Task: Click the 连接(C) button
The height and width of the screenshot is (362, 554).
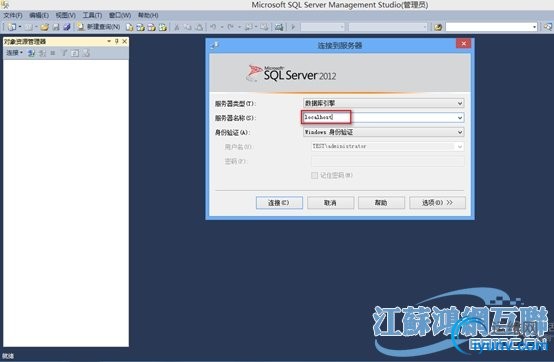Action: click(279, 203)
